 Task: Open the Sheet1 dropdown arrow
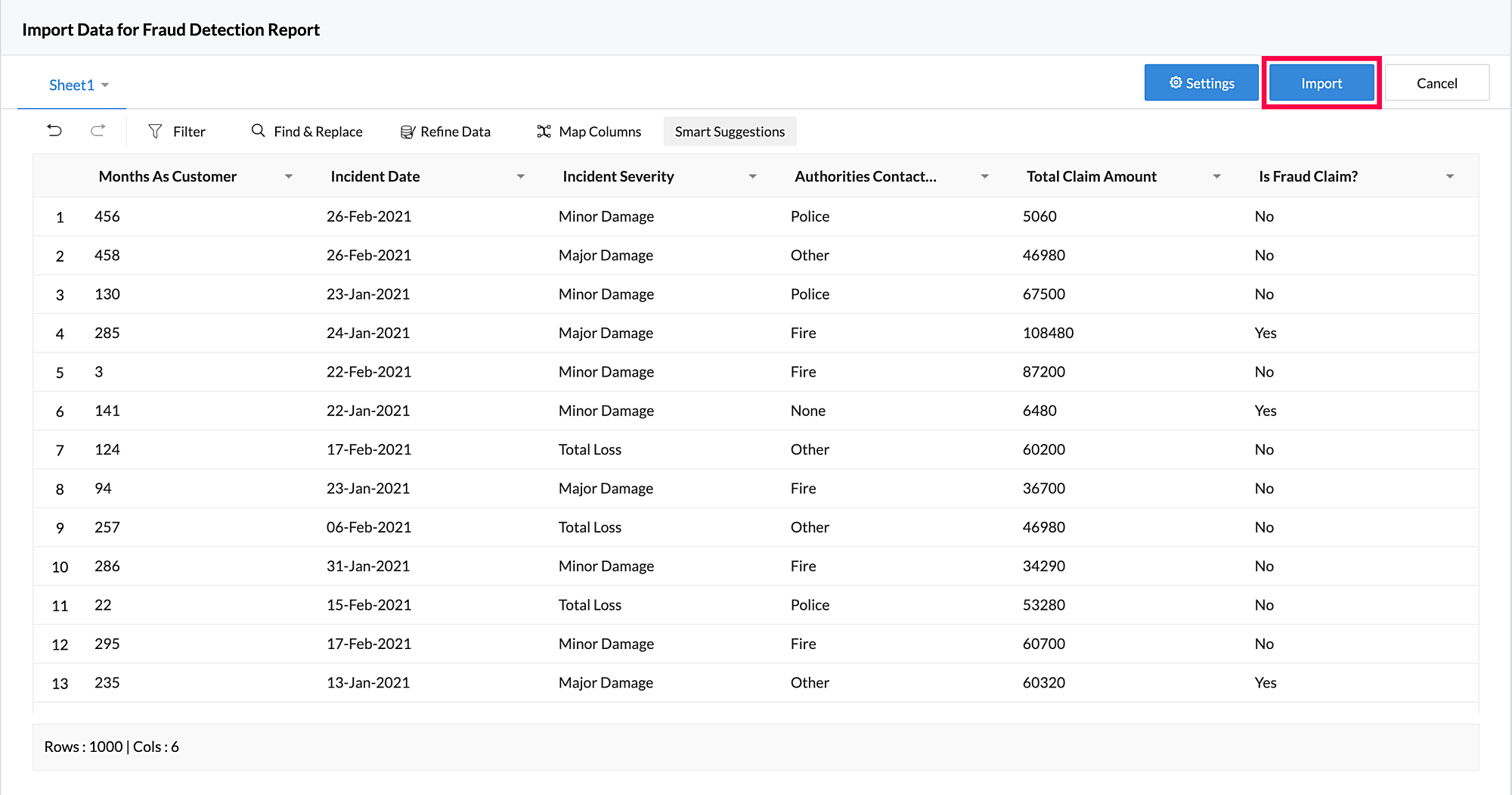click(x=105, y=85)
